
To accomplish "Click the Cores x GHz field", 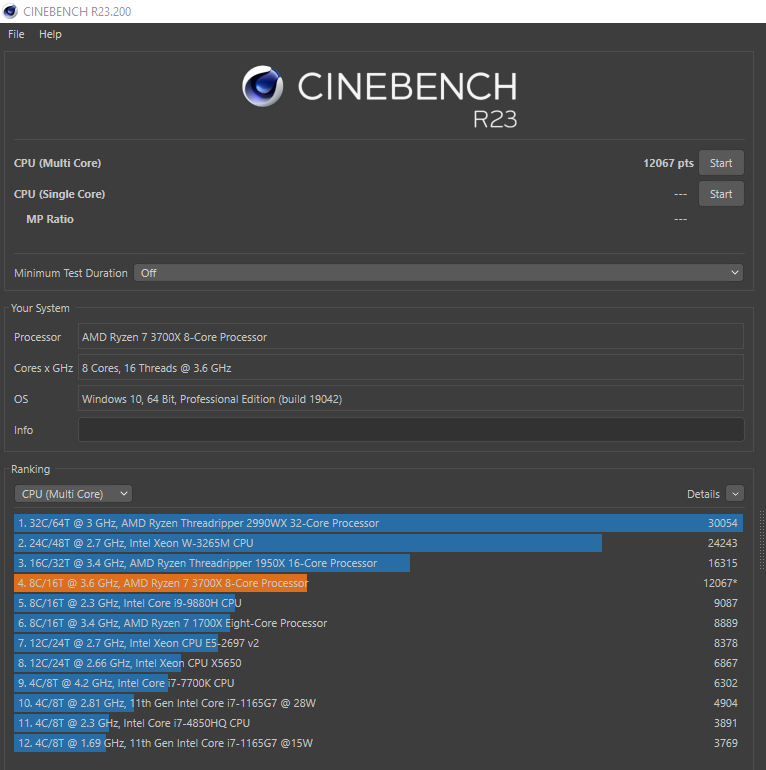I will 411,368.
